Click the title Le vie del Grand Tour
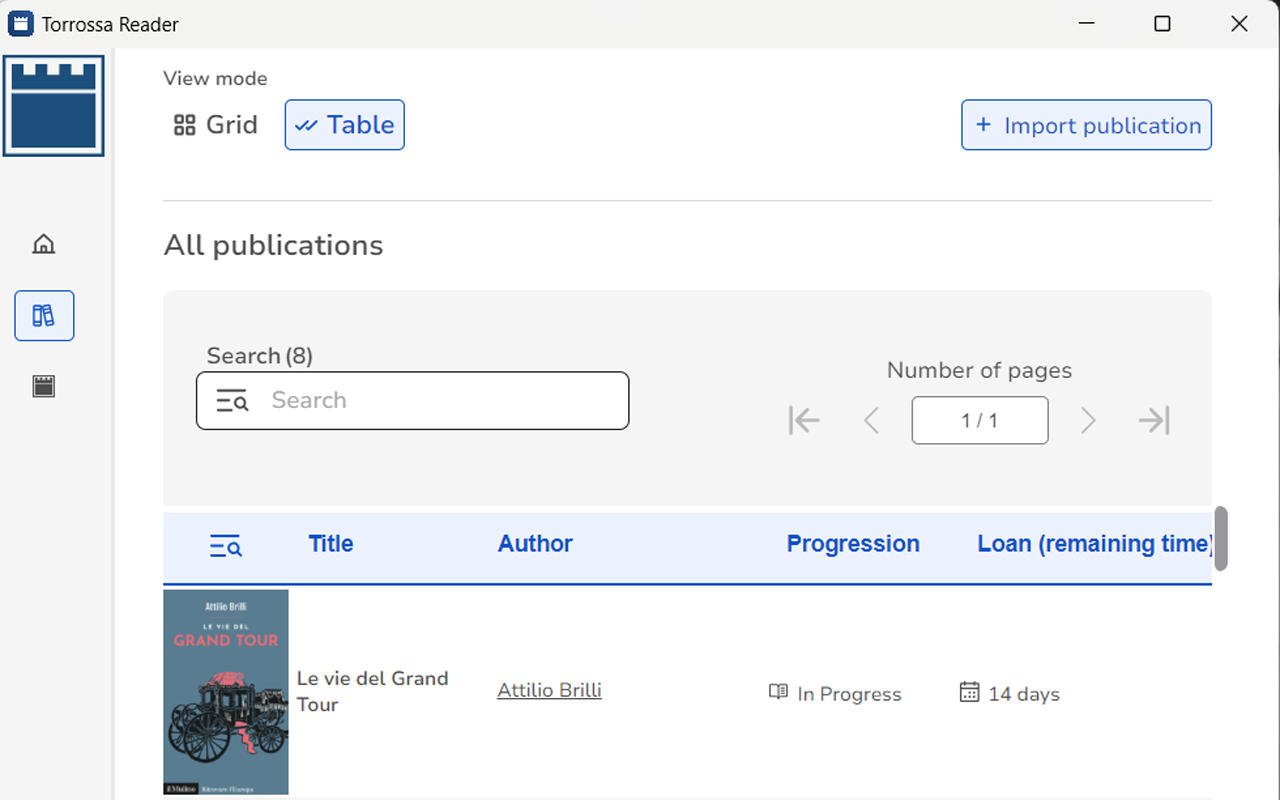 [373, 691]
